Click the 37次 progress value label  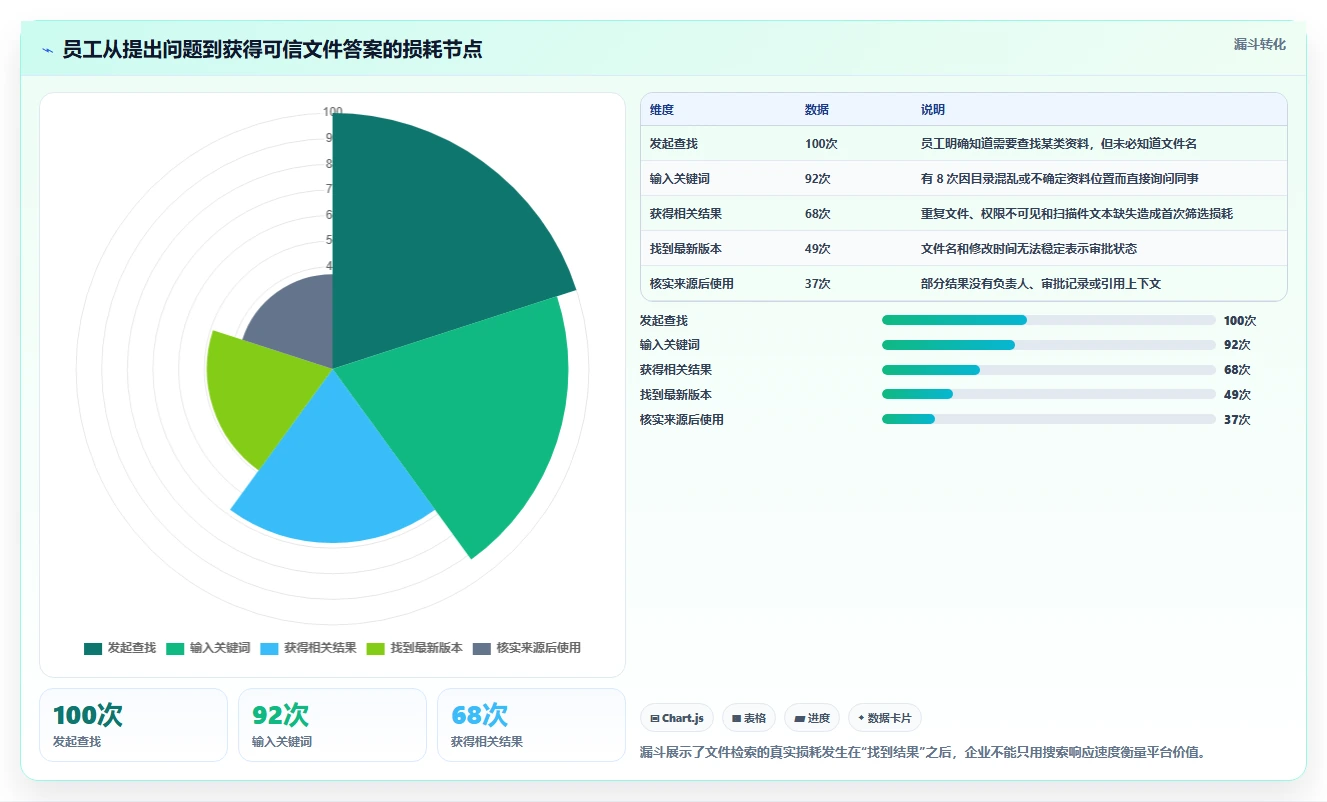coord(1237,420)
